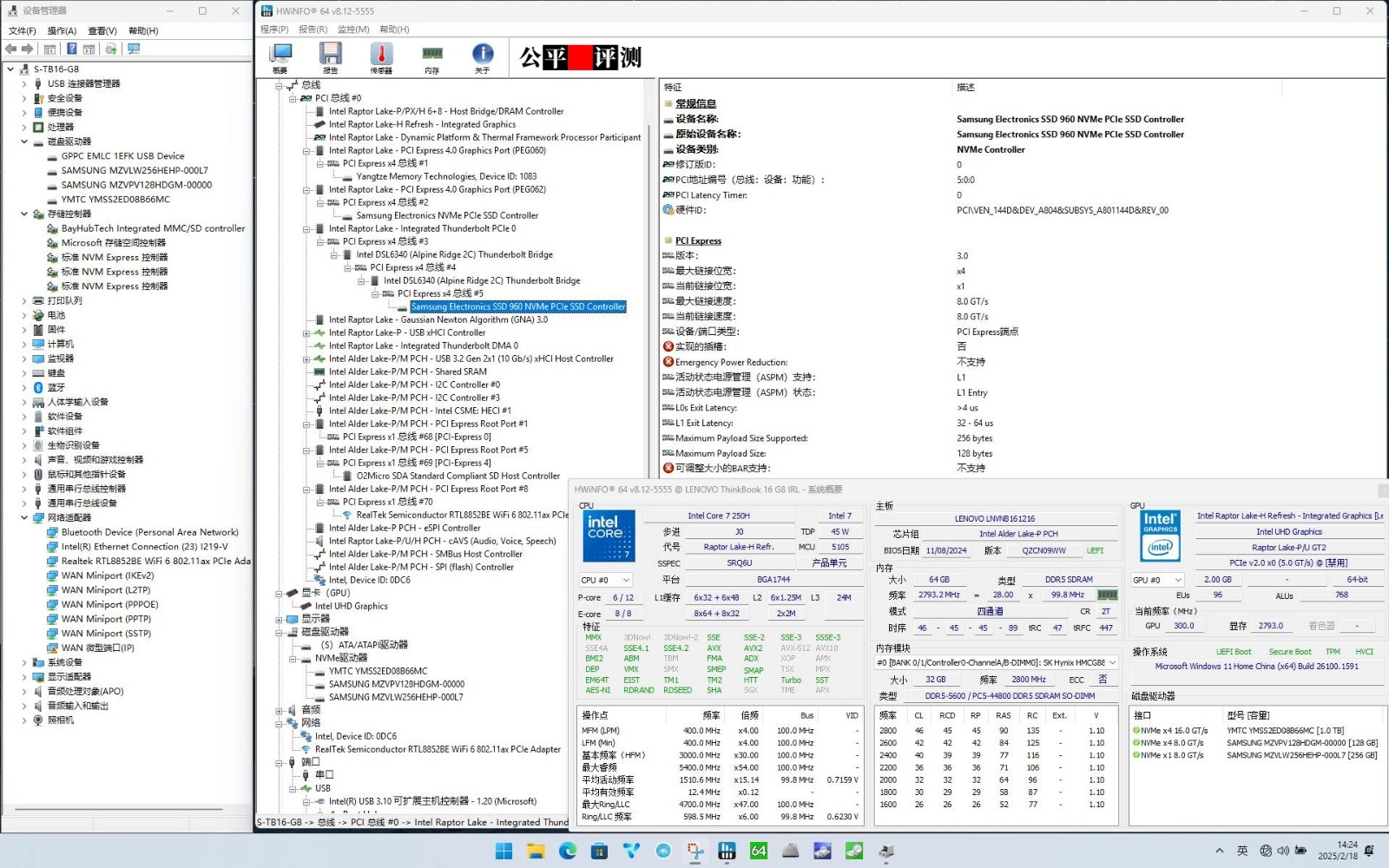Collapse 磁盘驱动器 category in Device Manager
Viewport: 1389px width, 868px height.
coord(24,141)
